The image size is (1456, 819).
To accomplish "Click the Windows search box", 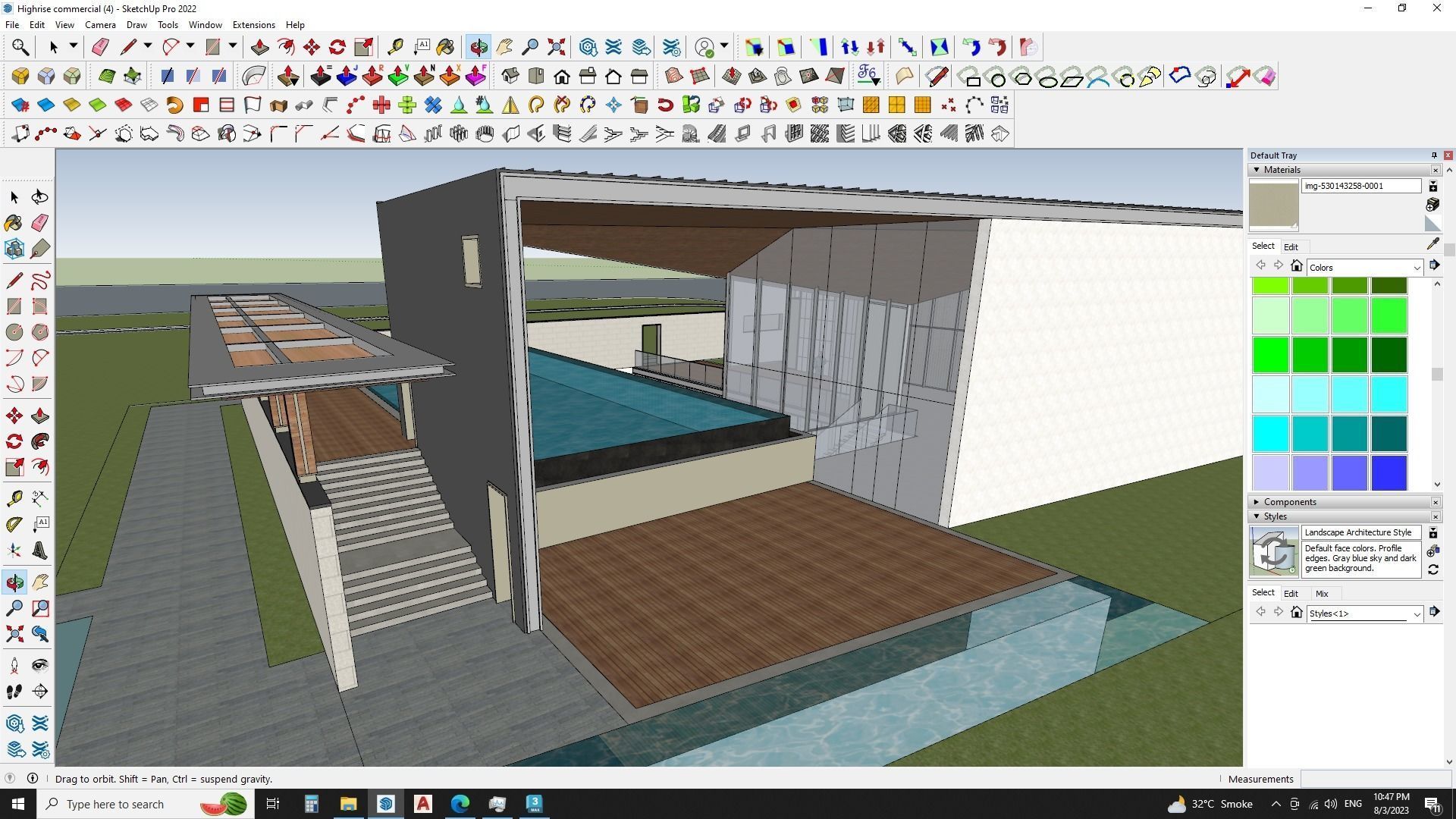I will click(x=144, y=804).
